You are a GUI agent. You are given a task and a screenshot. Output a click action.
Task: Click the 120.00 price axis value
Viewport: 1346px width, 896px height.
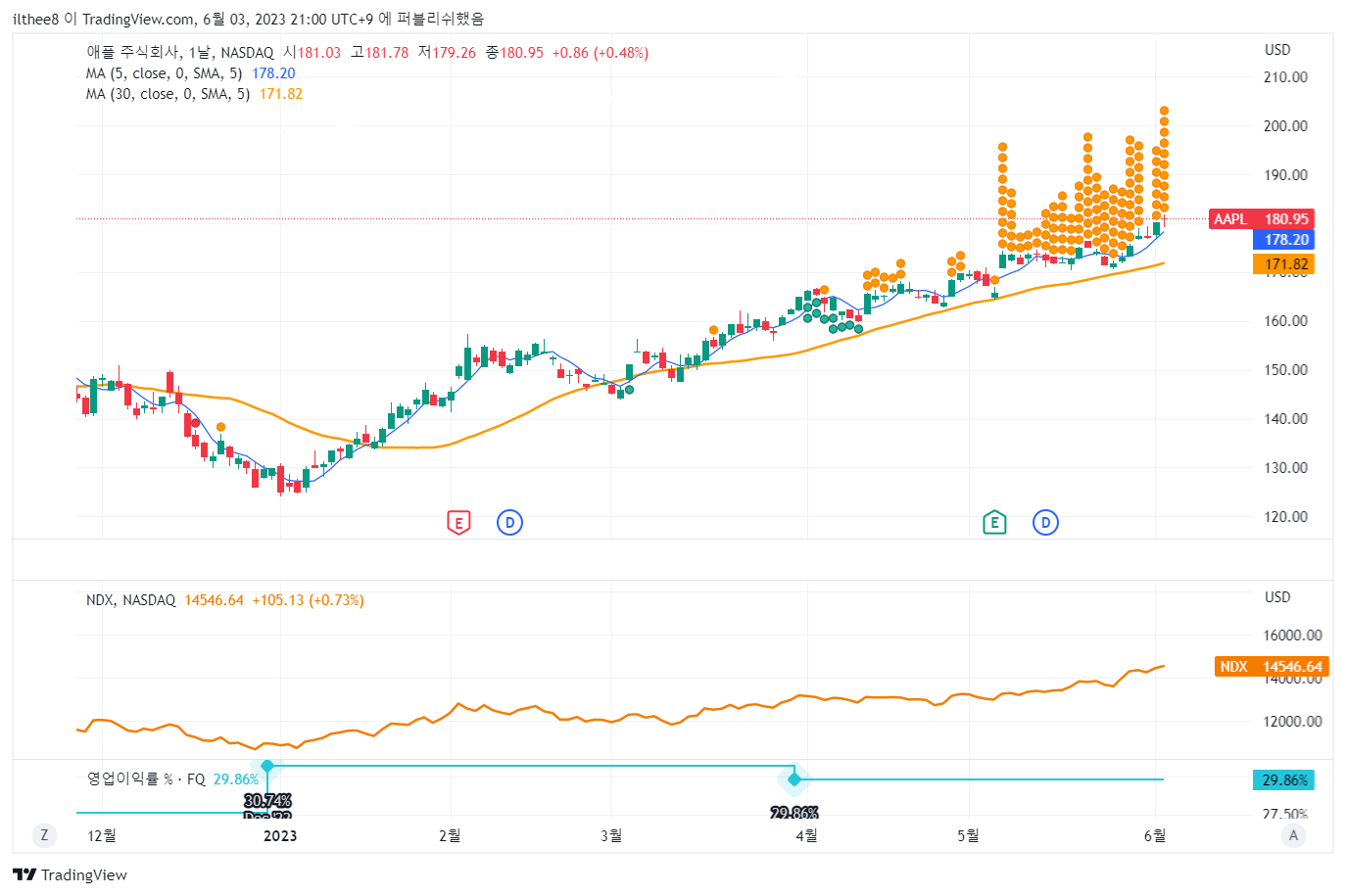coord(1285,517)
